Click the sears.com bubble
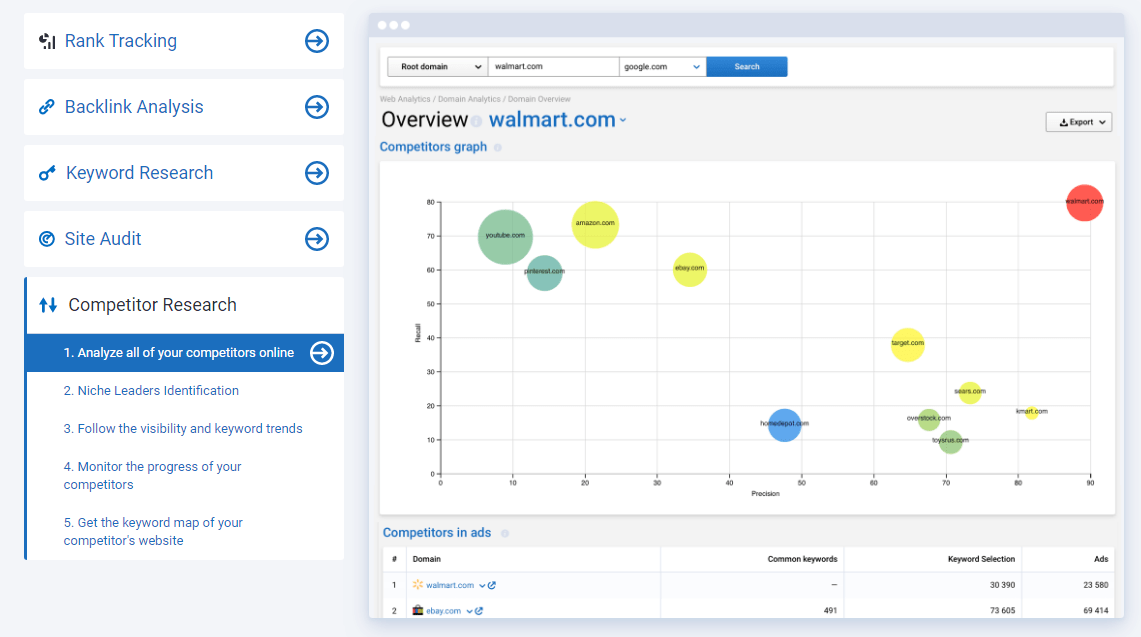This screenshot has height=637, width=1141. (970, 392)
